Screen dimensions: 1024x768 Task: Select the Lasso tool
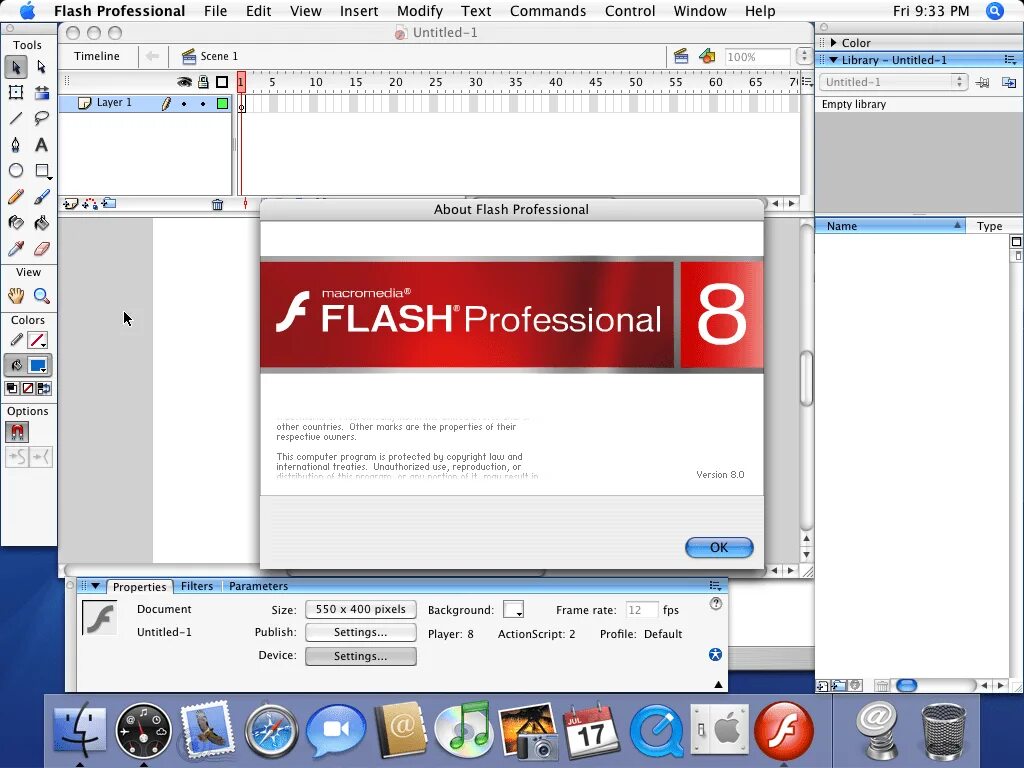(41, 118)
